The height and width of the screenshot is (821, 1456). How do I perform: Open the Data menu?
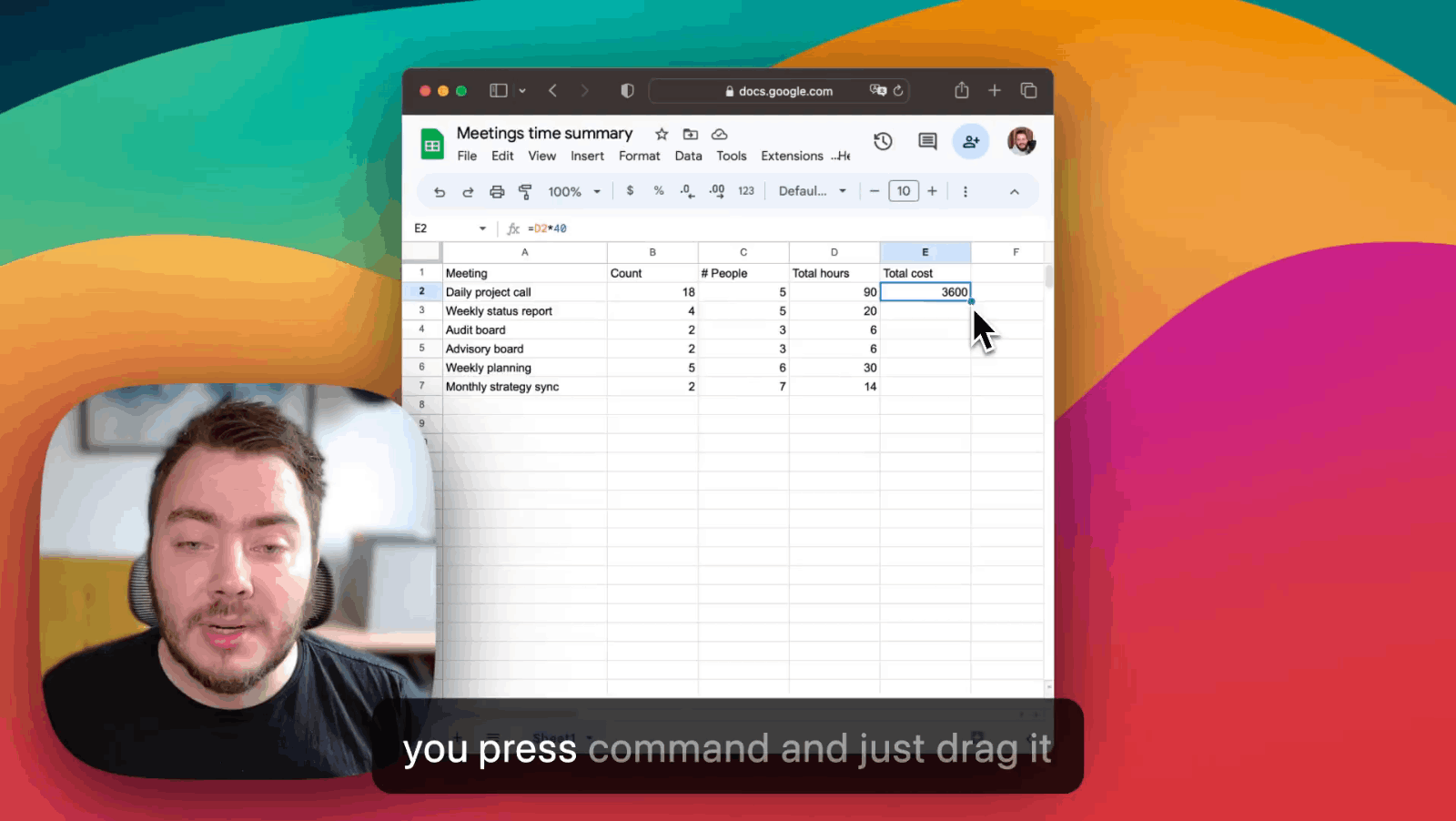[688, 156]
